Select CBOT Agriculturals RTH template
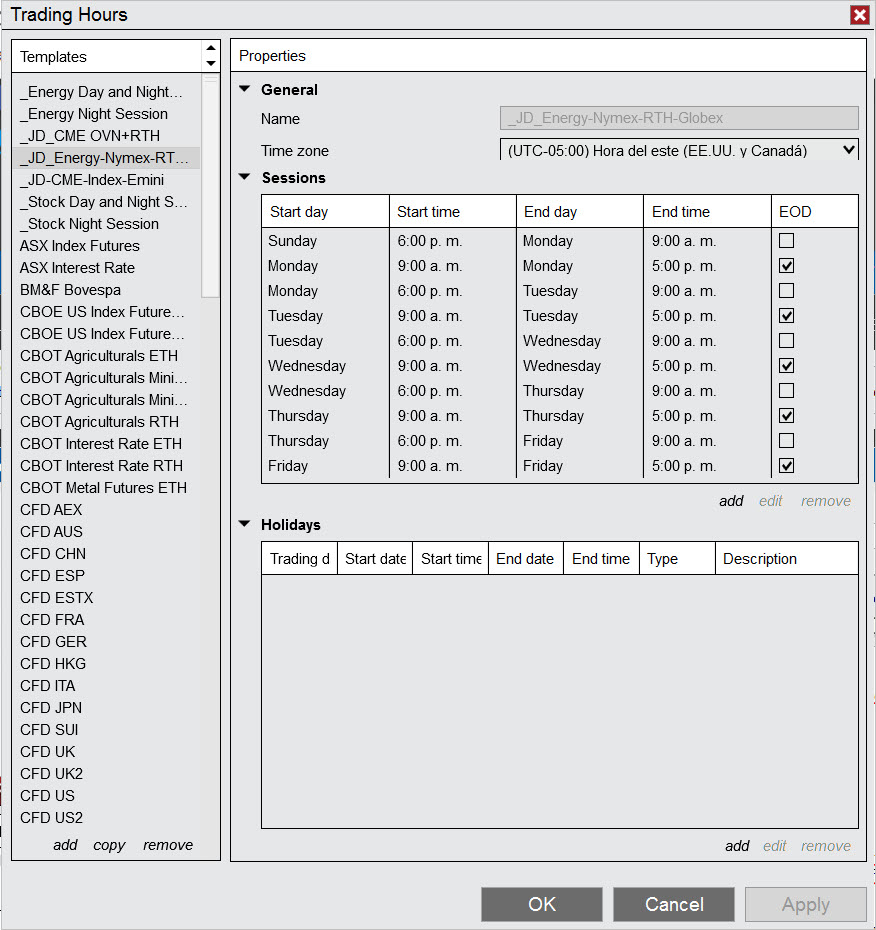Screen dimensions: 876x930 coord(106,422)
